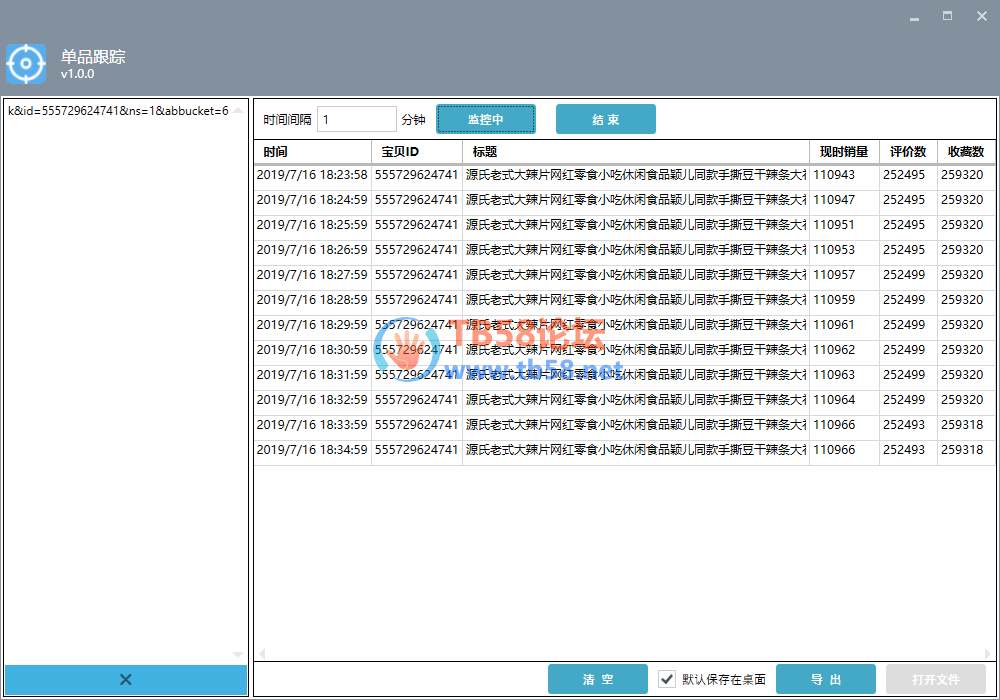Click the X delete bar under URL list

click(x=126, y=680)
